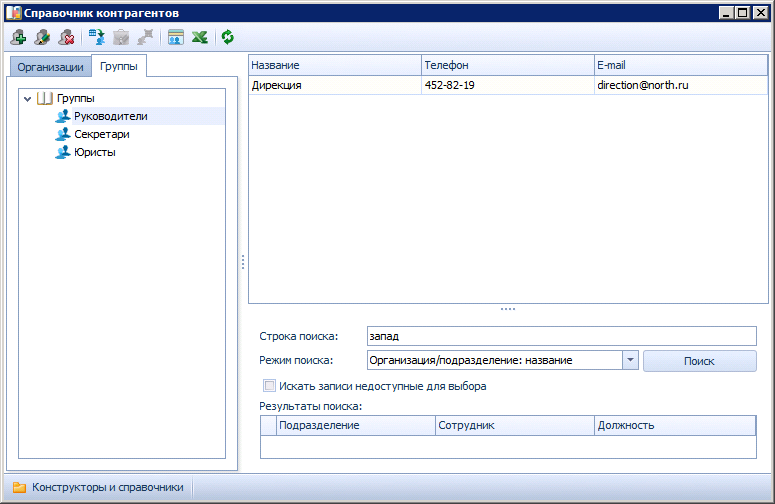Click the Строка поиска text field

click(x=561, y=336)
